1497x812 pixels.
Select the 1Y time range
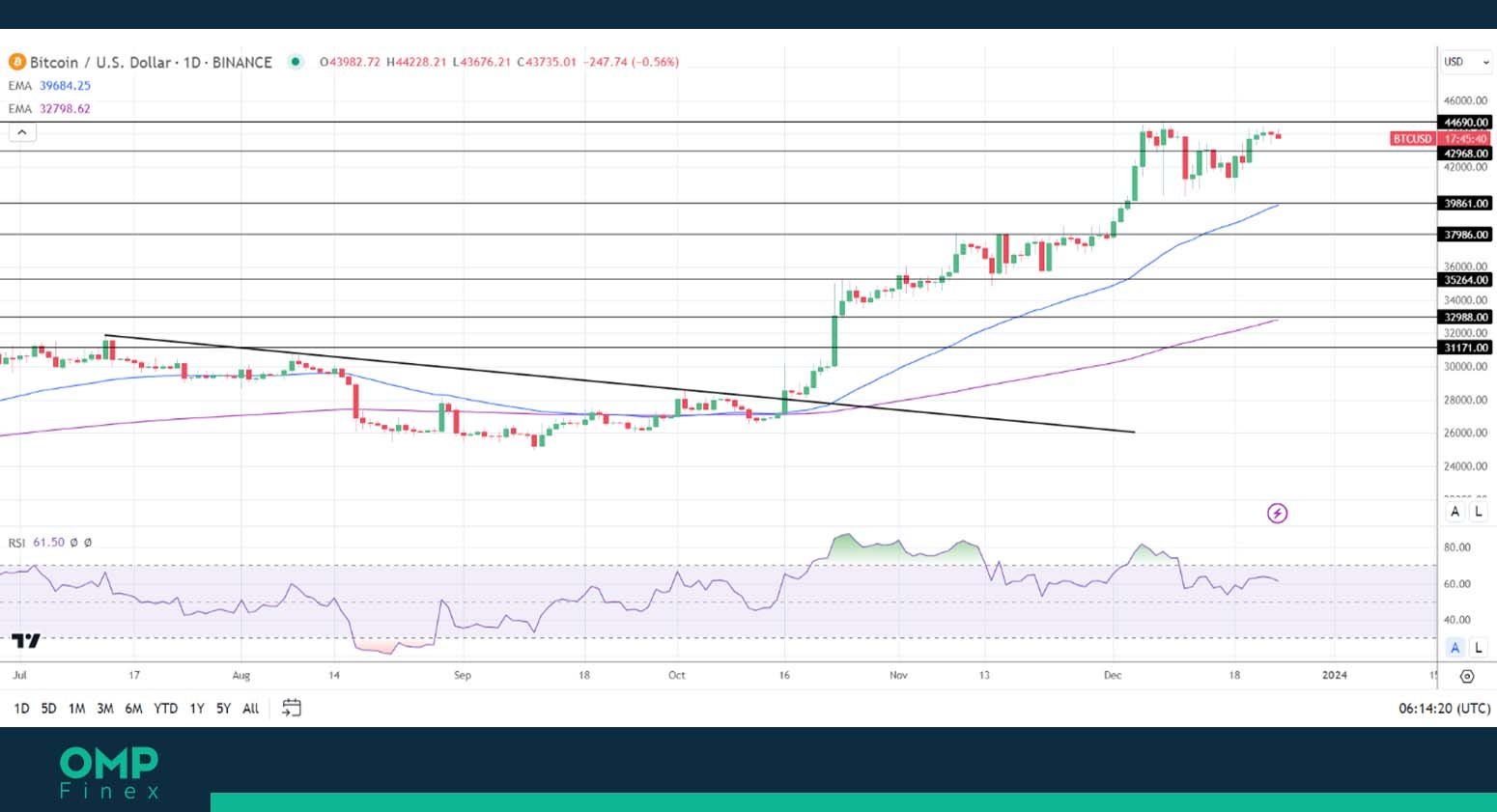197,709
